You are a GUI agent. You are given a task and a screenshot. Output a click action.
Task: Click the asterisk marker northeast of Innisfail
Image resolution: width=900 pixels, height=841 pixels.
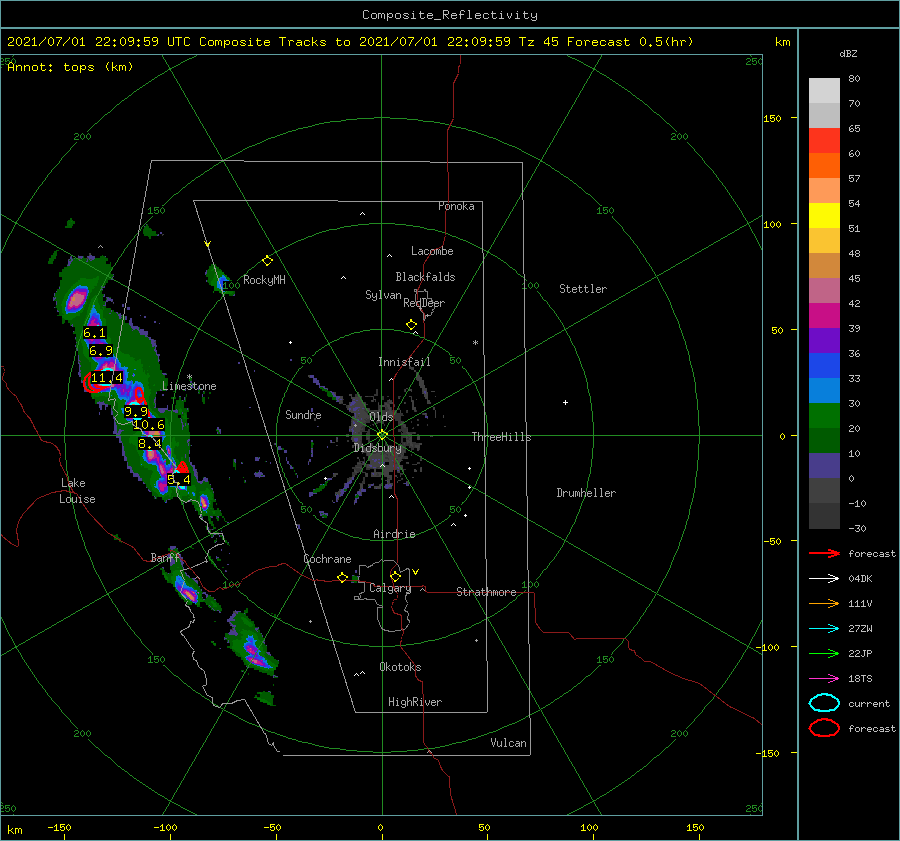475,343
